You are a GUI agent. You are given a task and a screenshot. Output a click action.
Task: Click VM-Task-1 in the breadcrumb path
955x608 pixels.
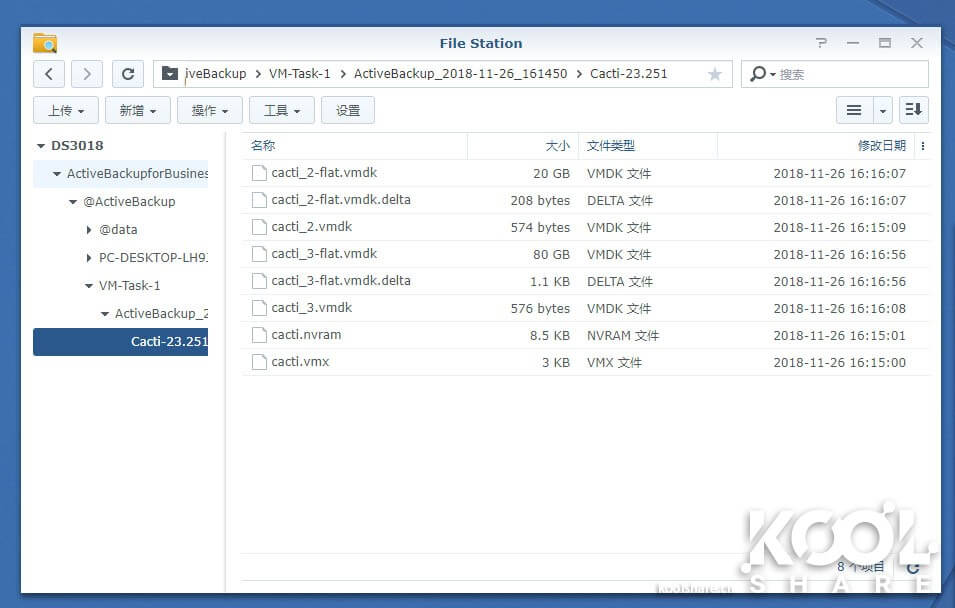point(299,74)
